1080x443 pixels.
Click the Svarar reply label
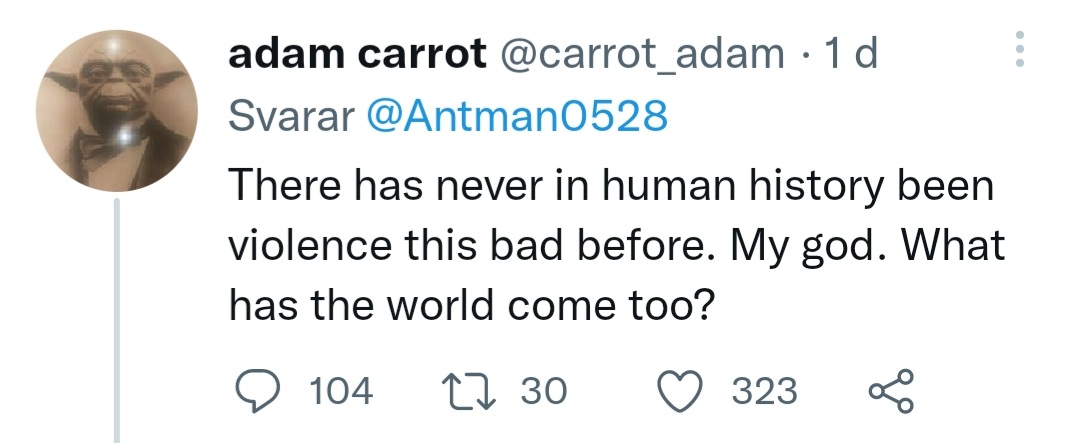(291, 118)
